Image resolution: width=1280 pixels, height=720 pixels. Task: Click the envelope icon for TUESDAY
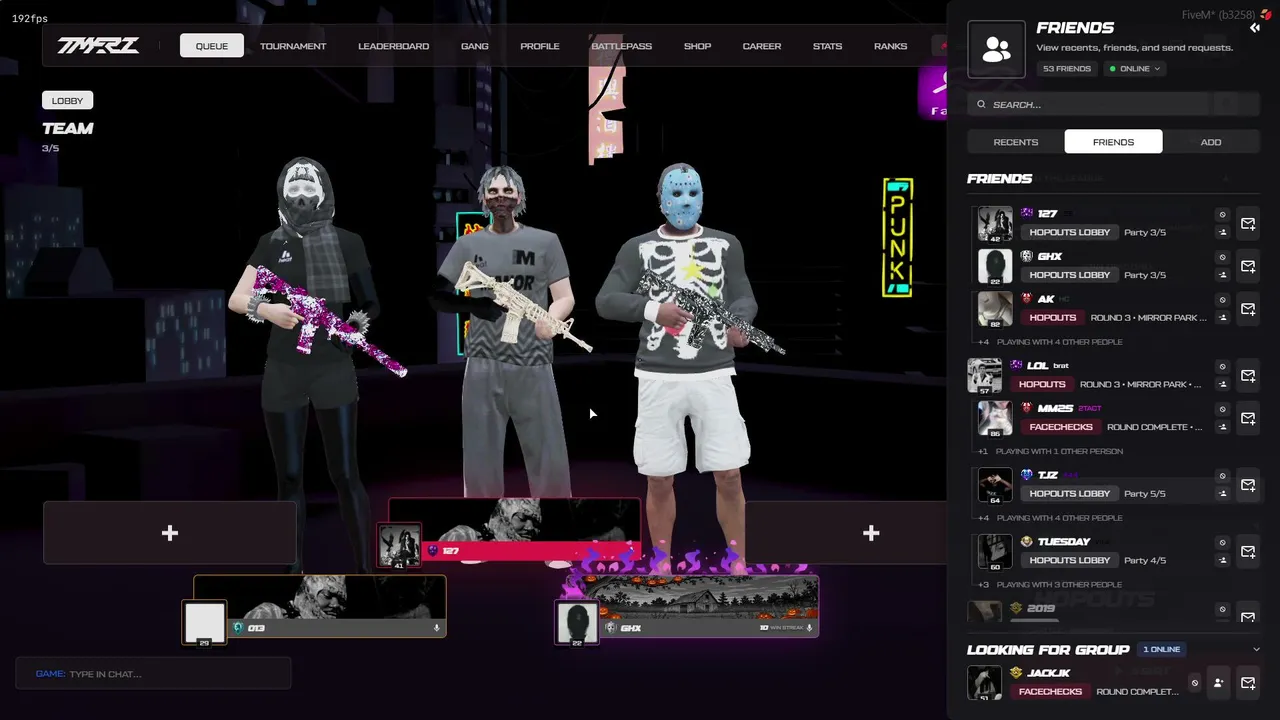[1248, 551]
